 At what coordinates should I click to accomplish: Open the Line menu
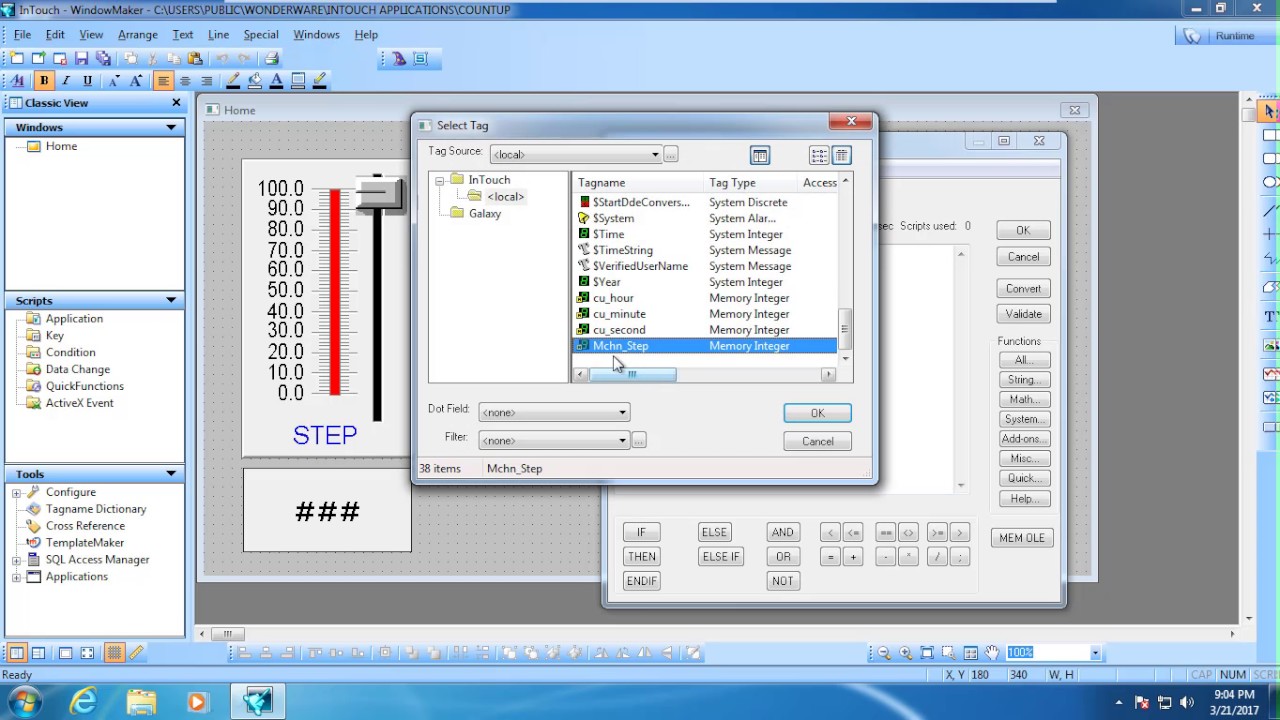pos(218,35)
